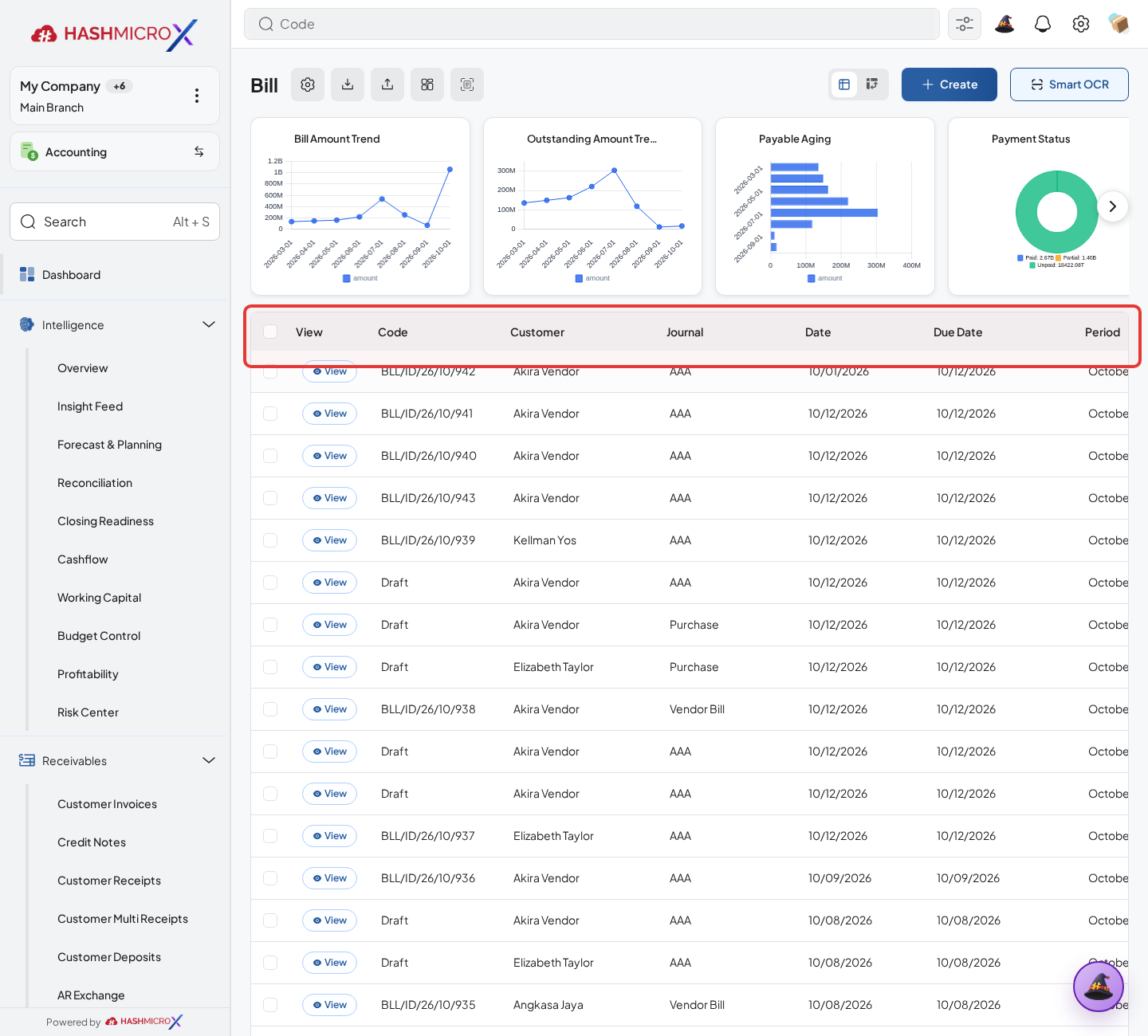Click the scan icon beside Bill
The height and width of the screenshot is (1036, 1148).
[467, 84]
